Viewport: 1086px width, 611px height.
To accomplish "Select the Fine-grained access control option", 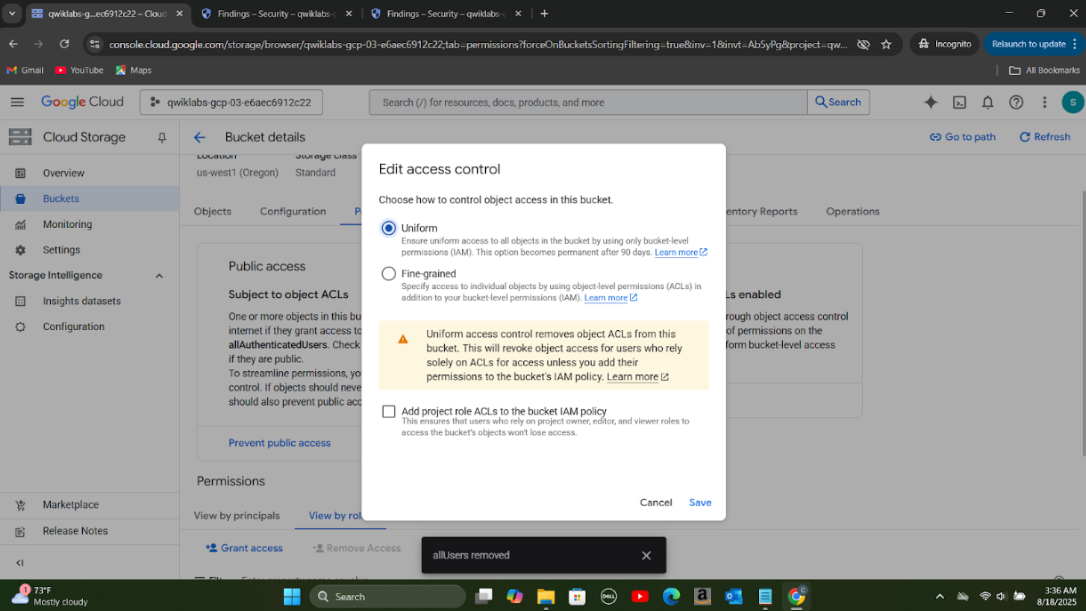I will tap(389, 274).
